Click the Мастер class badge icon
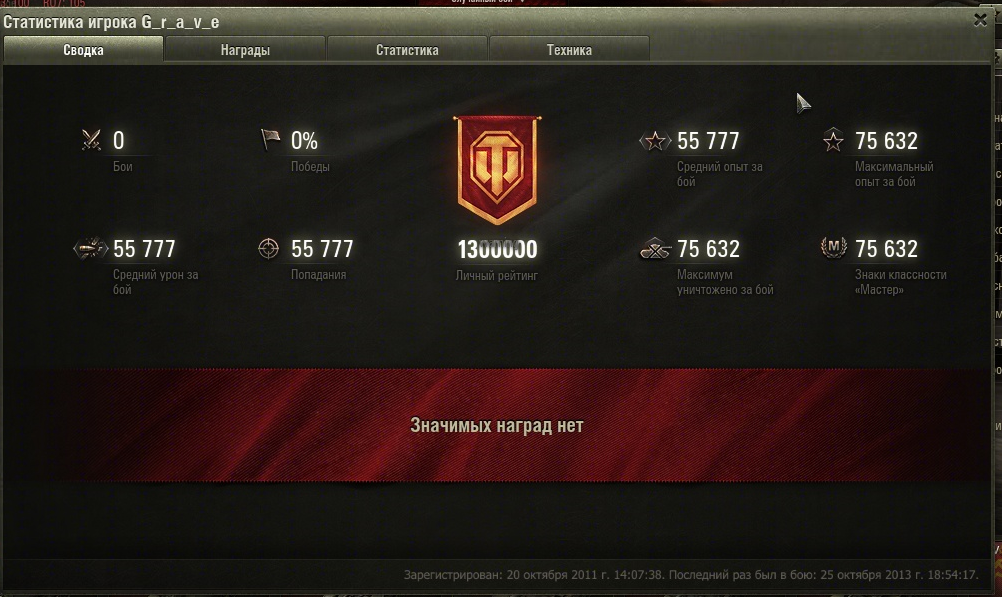This screenshot has height=597, width=1002. [833, 247]
